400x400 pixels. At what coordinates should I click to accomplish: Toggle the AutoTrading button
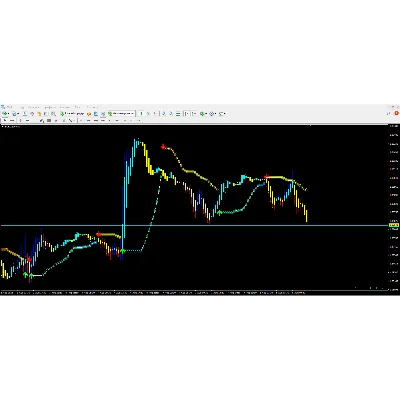click(121, 114)
